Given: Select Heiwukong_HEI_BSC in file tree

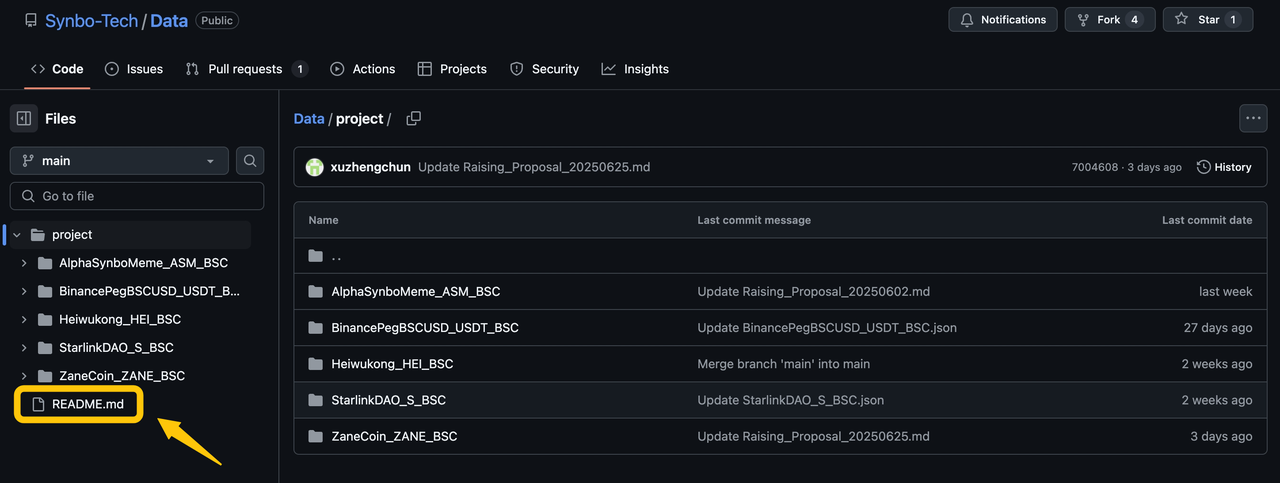Looking at the screenshot, I should (x=120, y=319).
